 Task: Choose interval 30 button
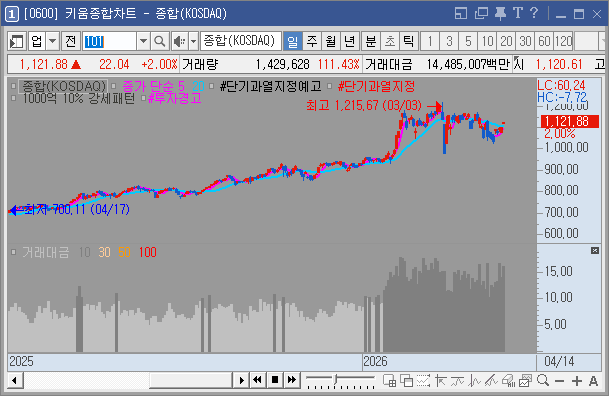click(525, 41)
